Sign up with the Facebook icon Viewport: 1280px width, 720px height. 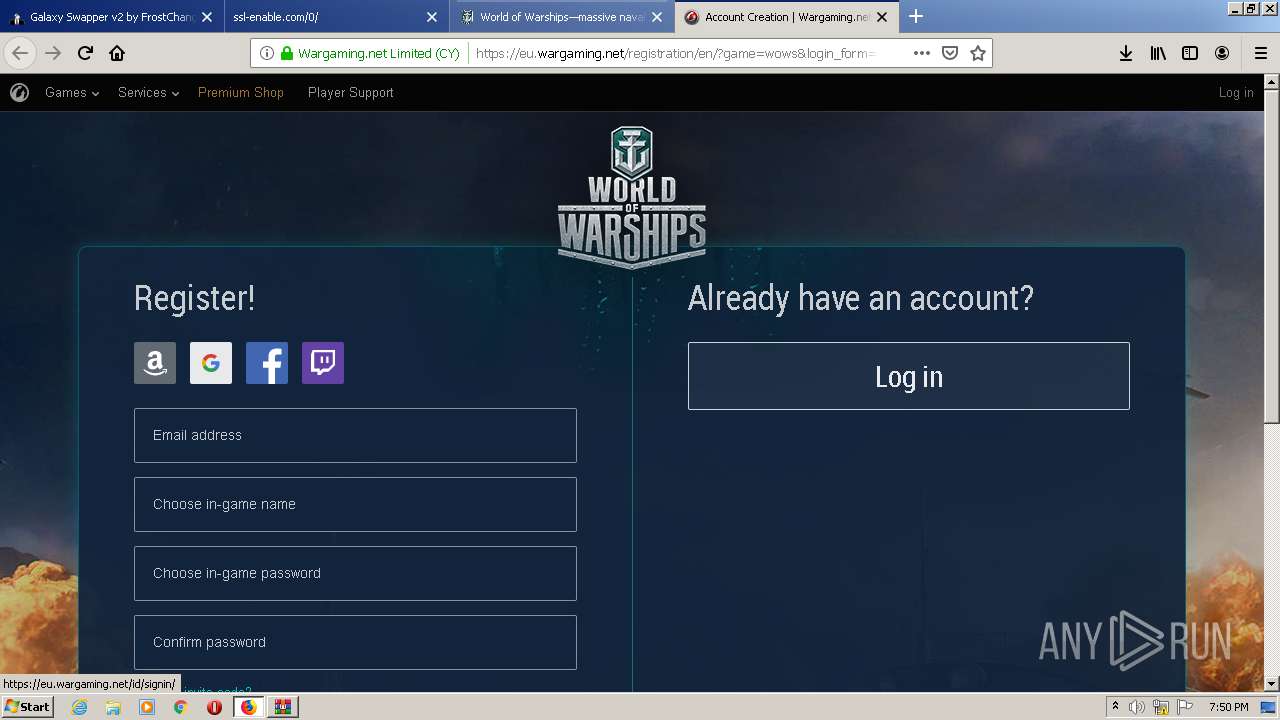point(267,363)
